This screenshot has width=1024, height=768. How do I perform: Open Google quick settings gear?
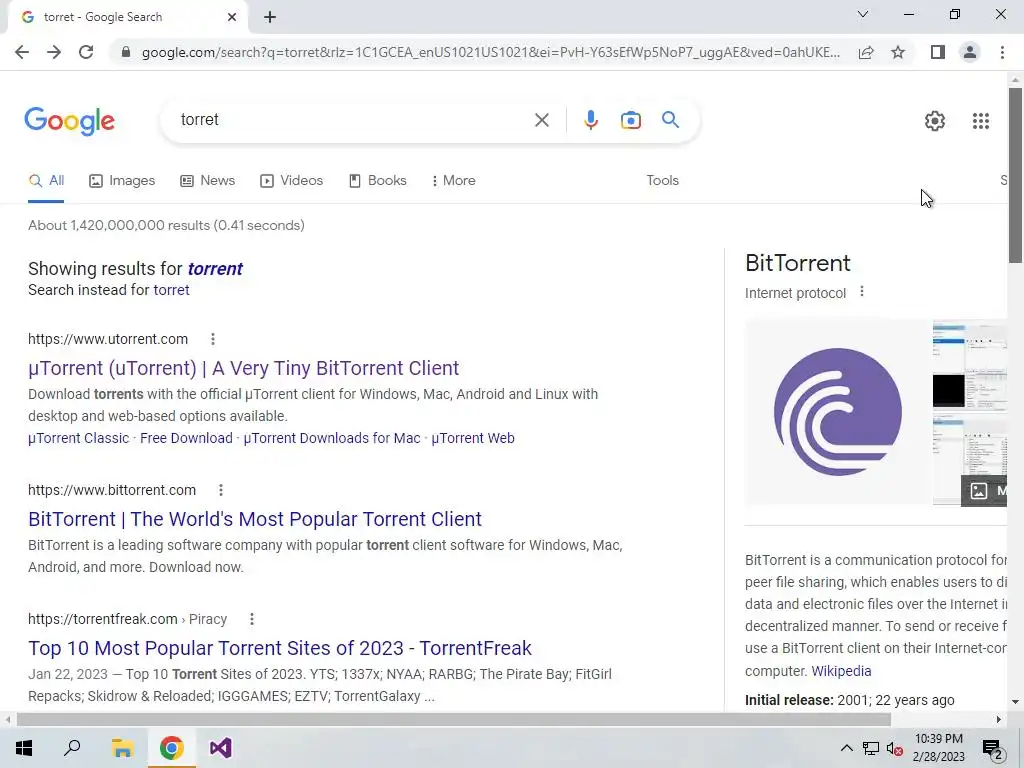point(935,121)
